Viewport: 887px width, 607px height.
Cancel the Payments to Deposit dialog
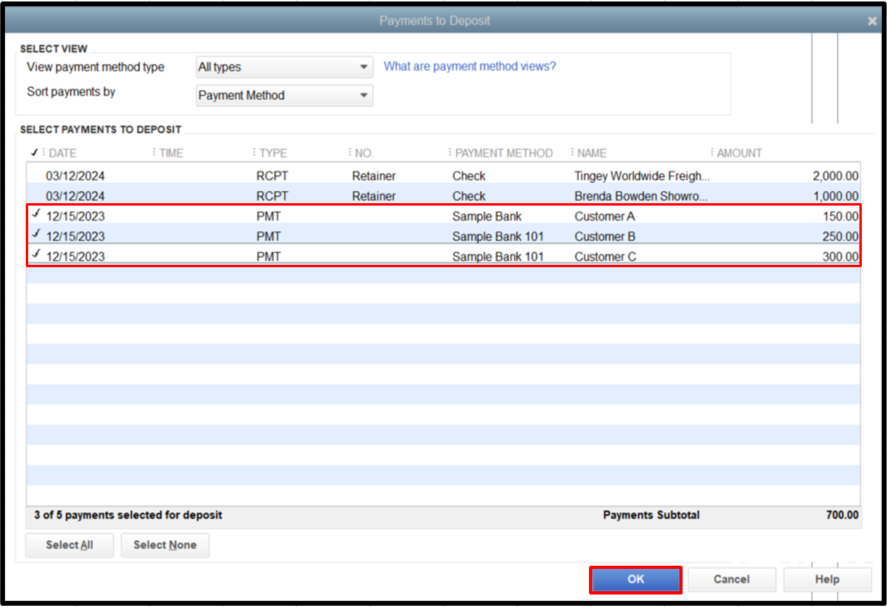[x=731, y=579]
